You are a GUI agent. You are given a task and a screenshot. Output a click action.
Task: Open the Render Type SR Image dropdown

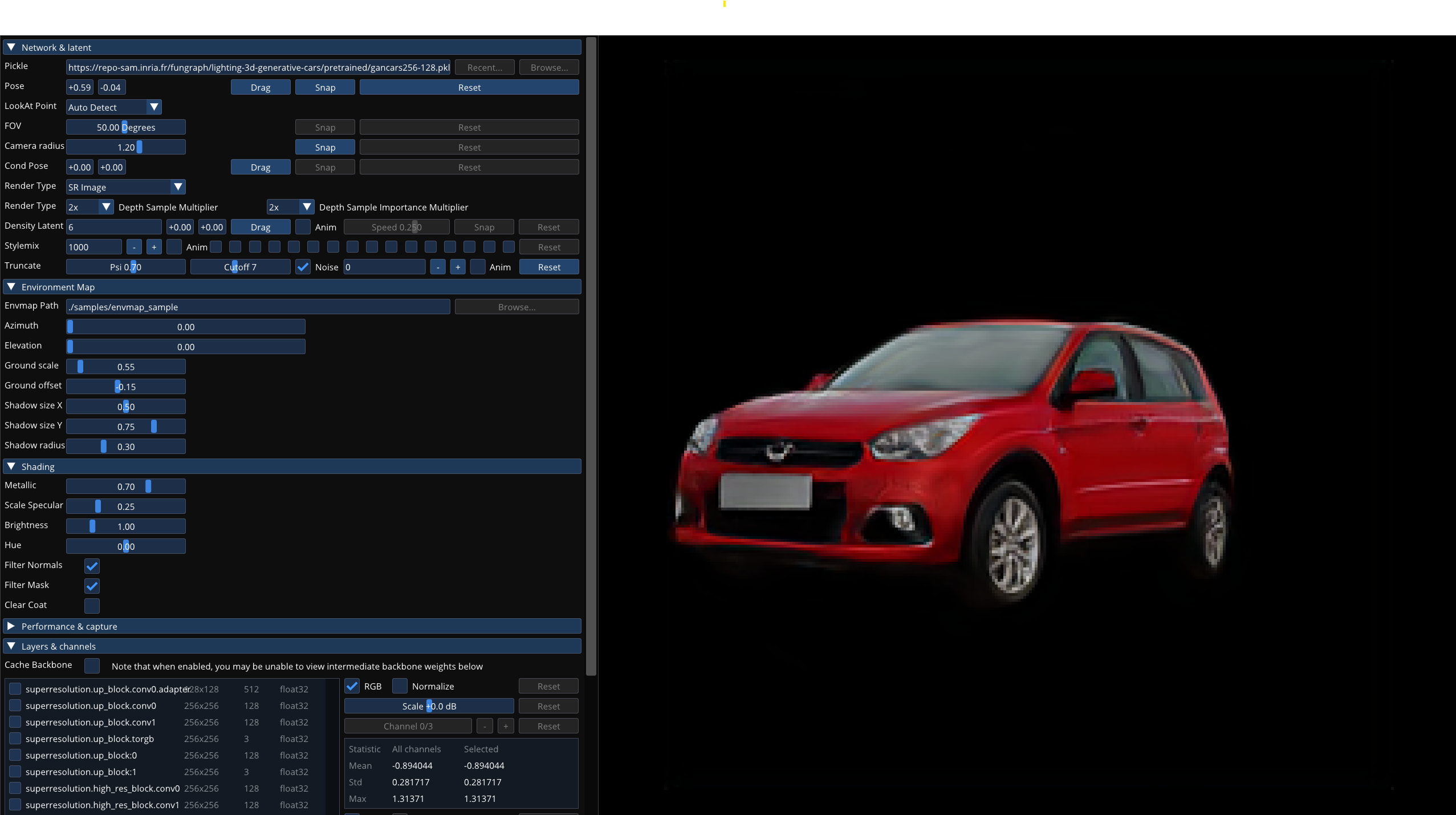(125, 187)
